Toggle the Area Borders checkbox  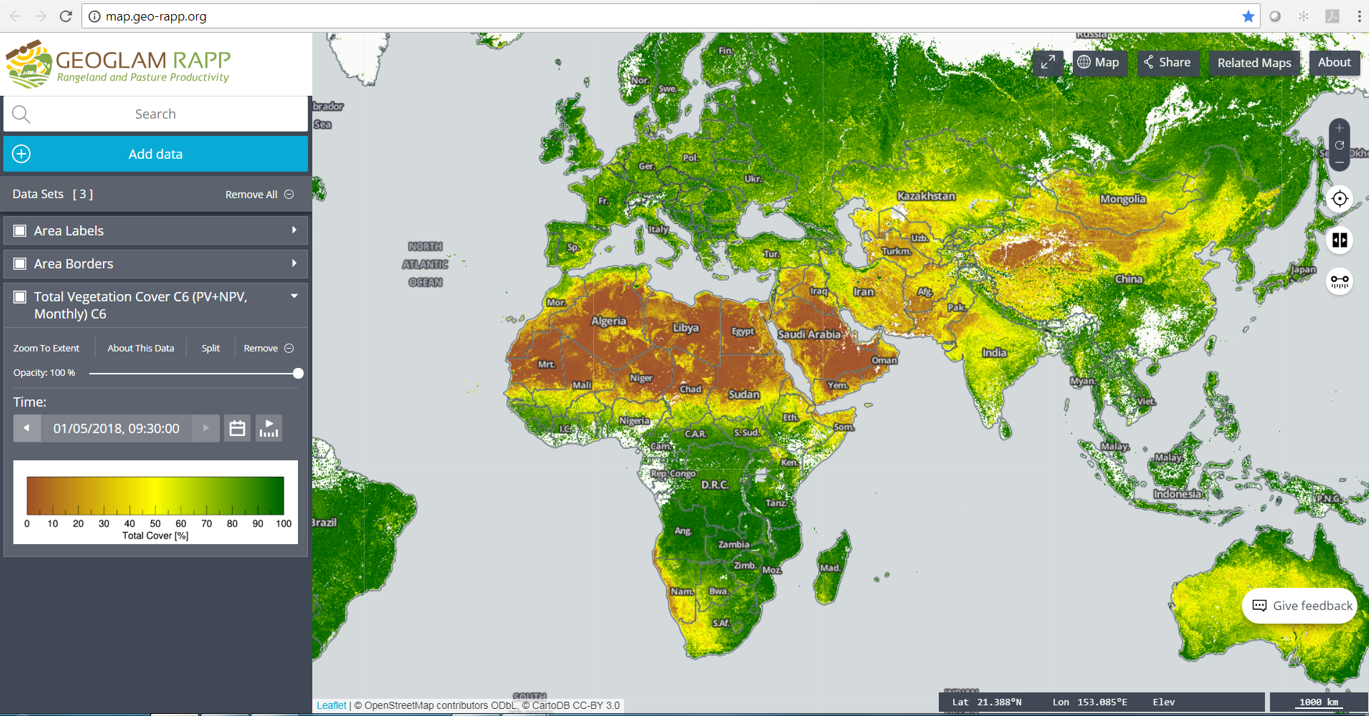point(20,264)
